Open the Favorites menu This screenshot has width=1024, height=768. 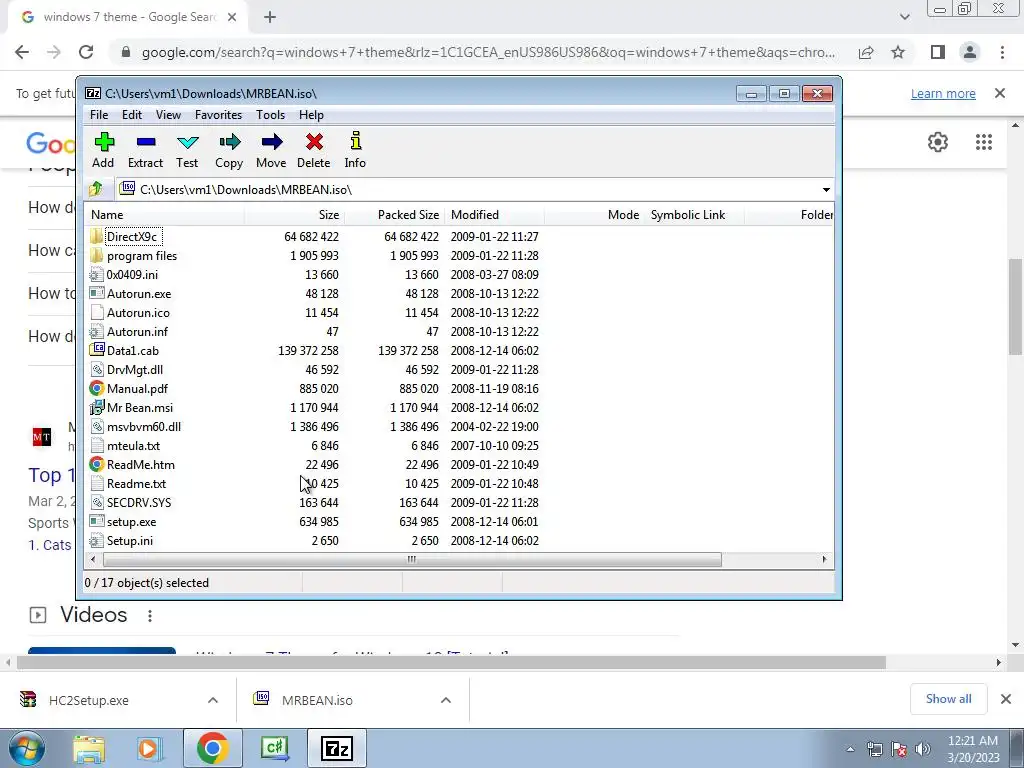point(218,115)
